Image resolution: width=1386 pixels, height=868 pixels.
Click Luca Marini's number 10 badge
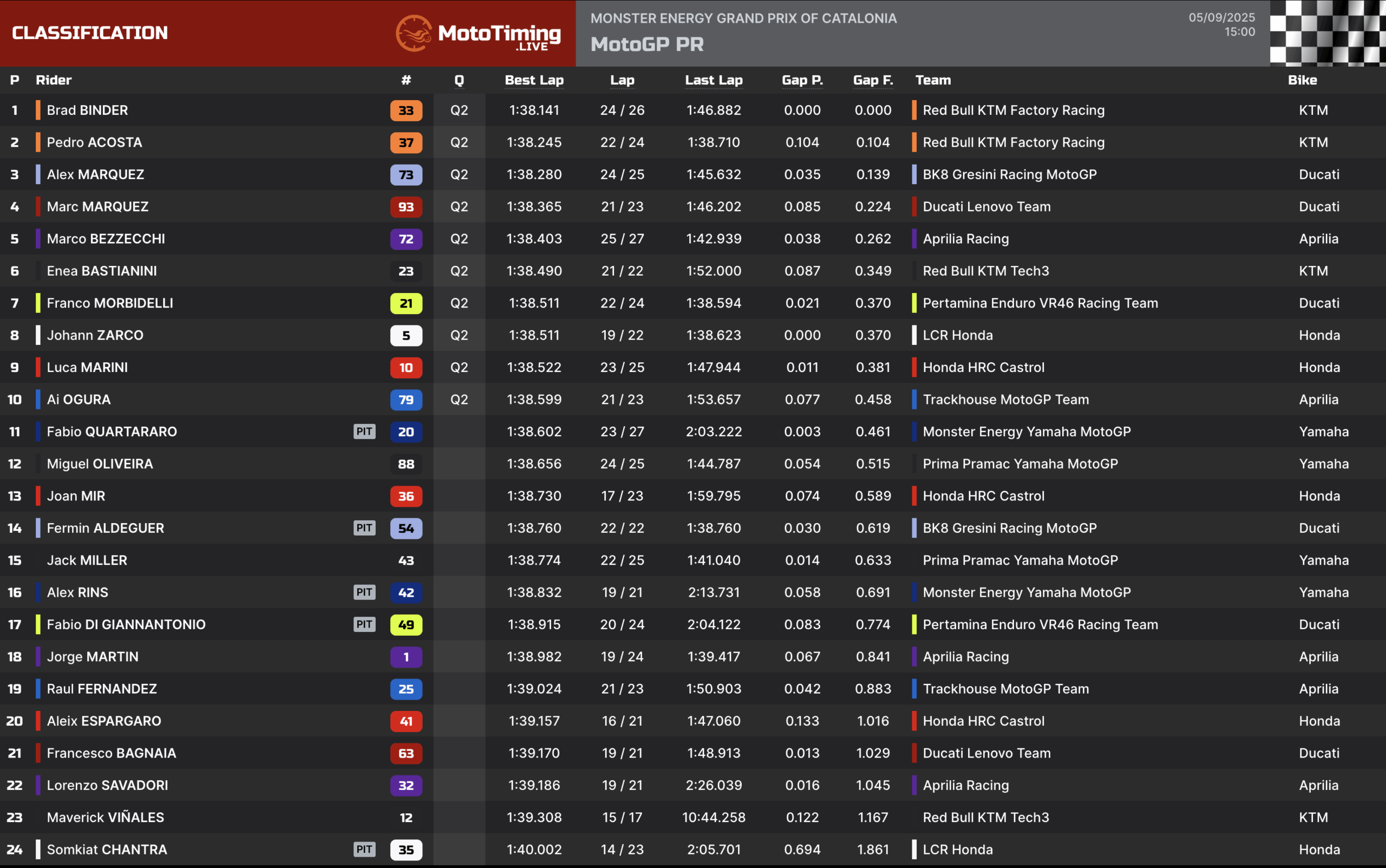tap(406, 368)
